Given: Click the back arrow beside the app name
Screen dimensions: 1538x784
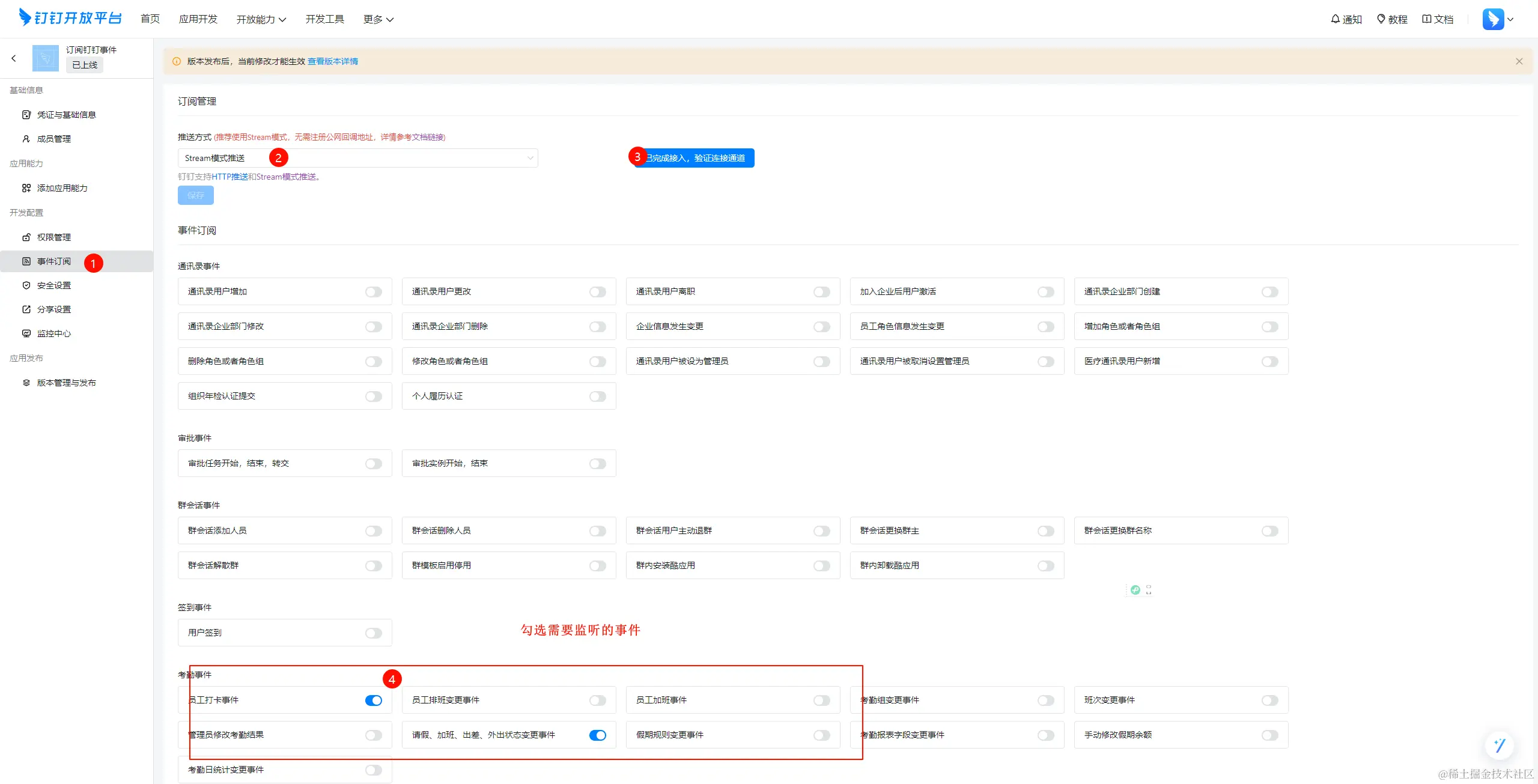Looking at the screenshot, I should click(14, 58).
